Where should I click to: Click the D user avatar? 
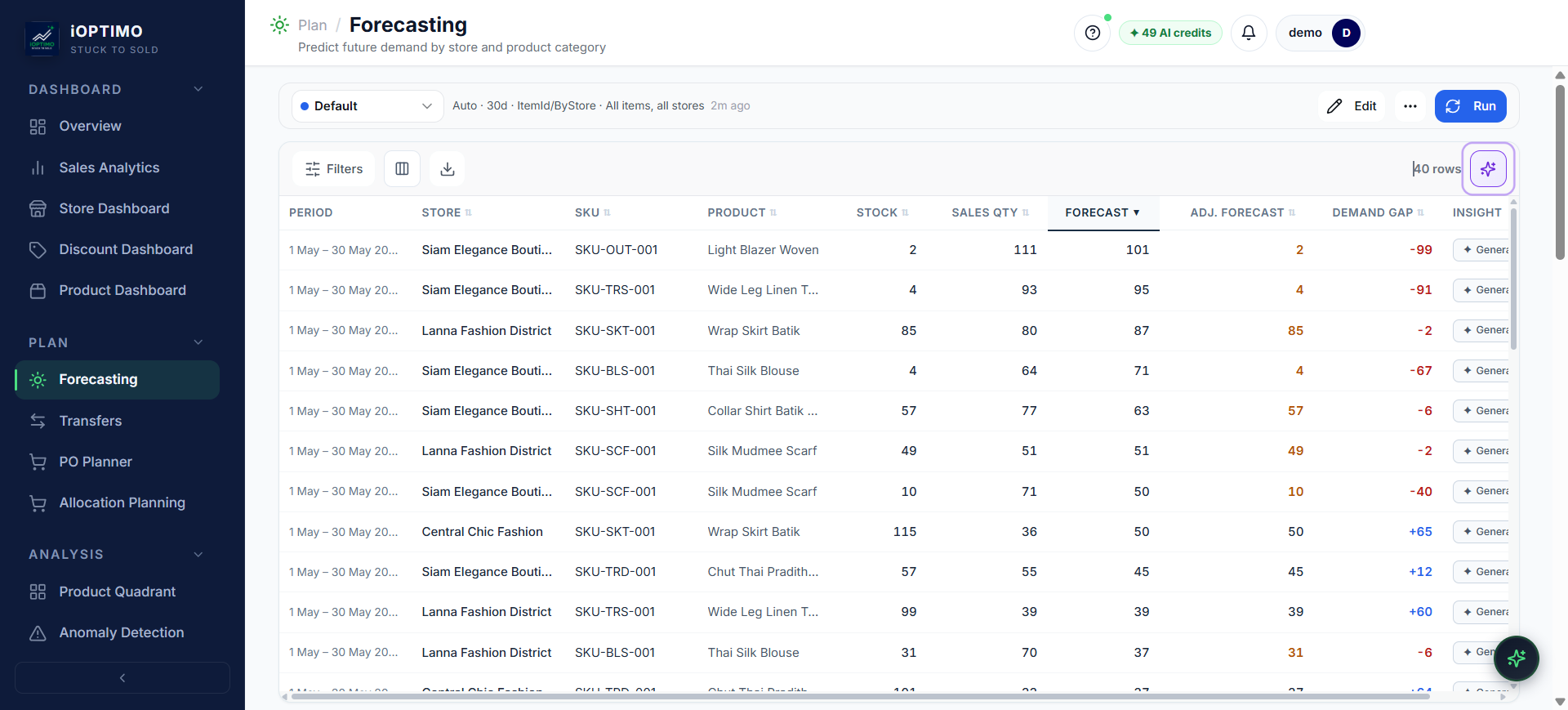pos(1346,33)
